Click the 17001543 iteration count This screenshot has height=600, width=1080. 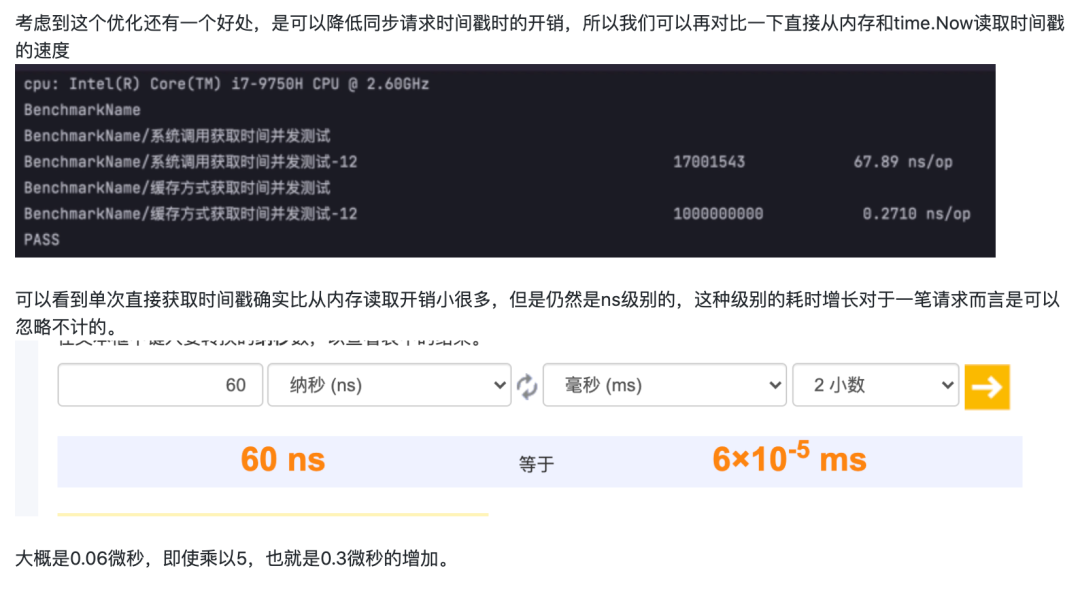709,162
